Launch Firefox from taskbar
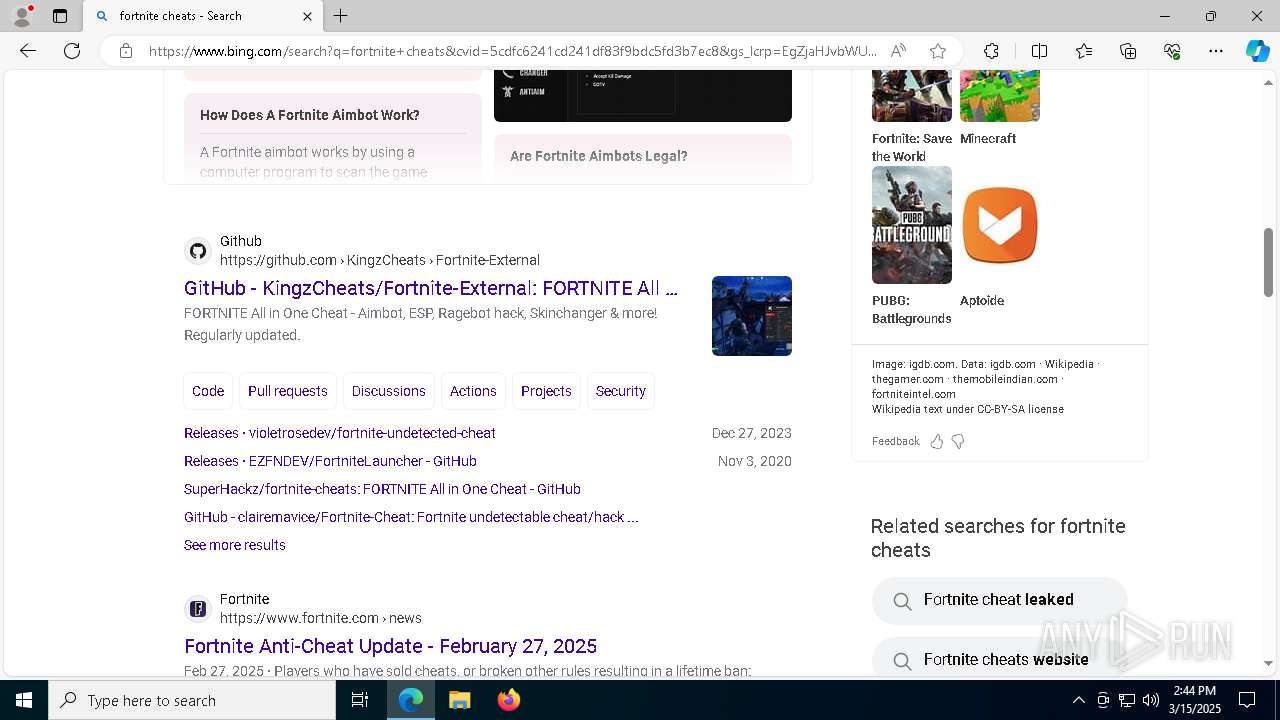 click(x=508, y=700)
